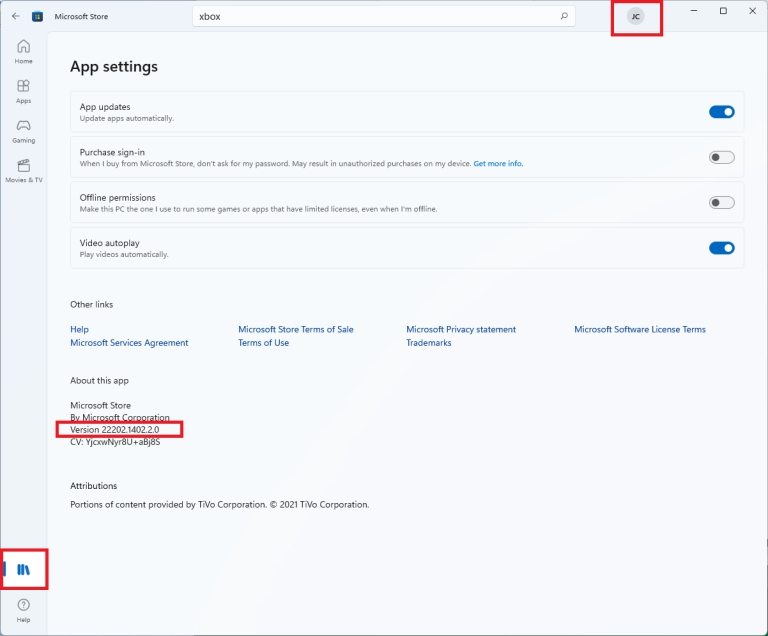Open the Help icon at sidebar bottom
This screenshot has height=636, width=768.
point(24,610)
